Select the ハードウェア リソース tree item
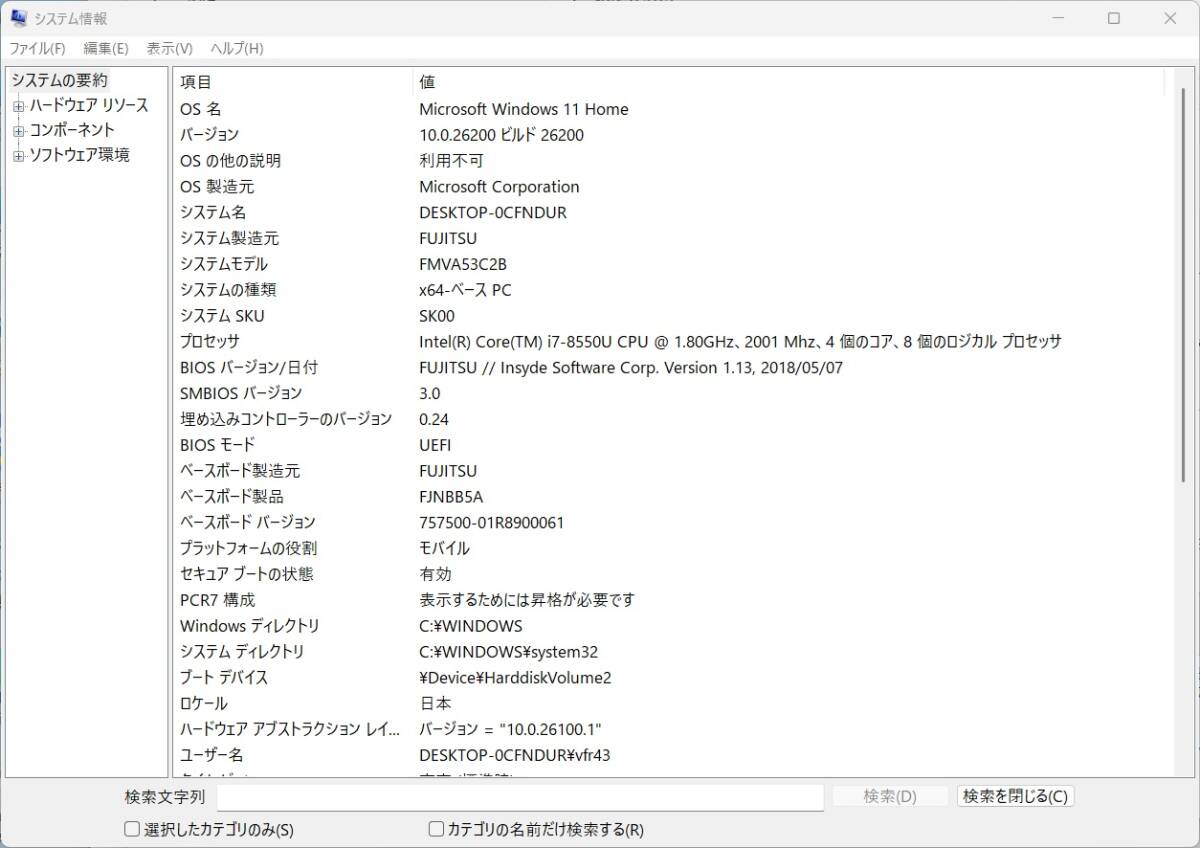 coord(89,105)
